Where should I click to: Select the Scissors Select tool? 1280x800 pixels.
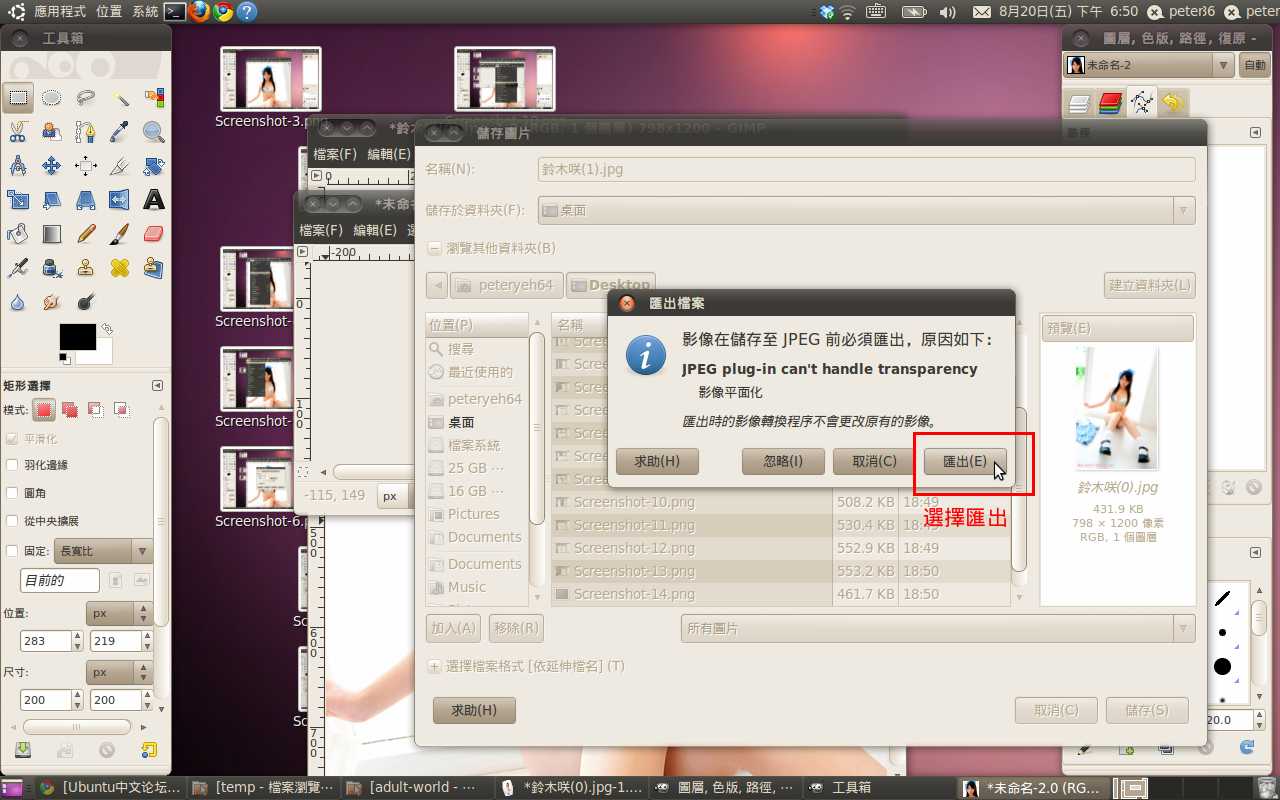pos(18,132)
